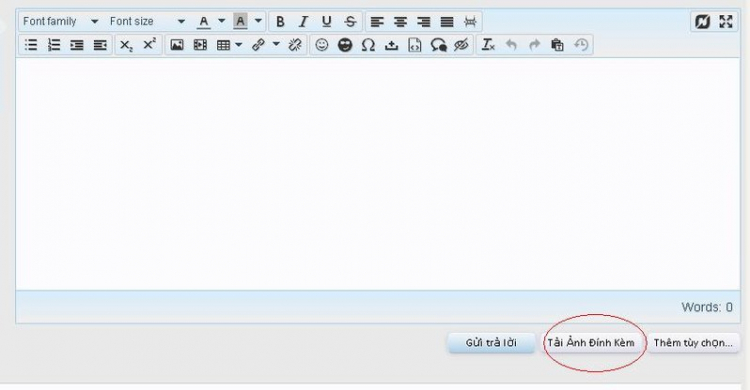Open the Font family dropdown
This screenshot has height=390, width=750.
[x=60, y=22]
